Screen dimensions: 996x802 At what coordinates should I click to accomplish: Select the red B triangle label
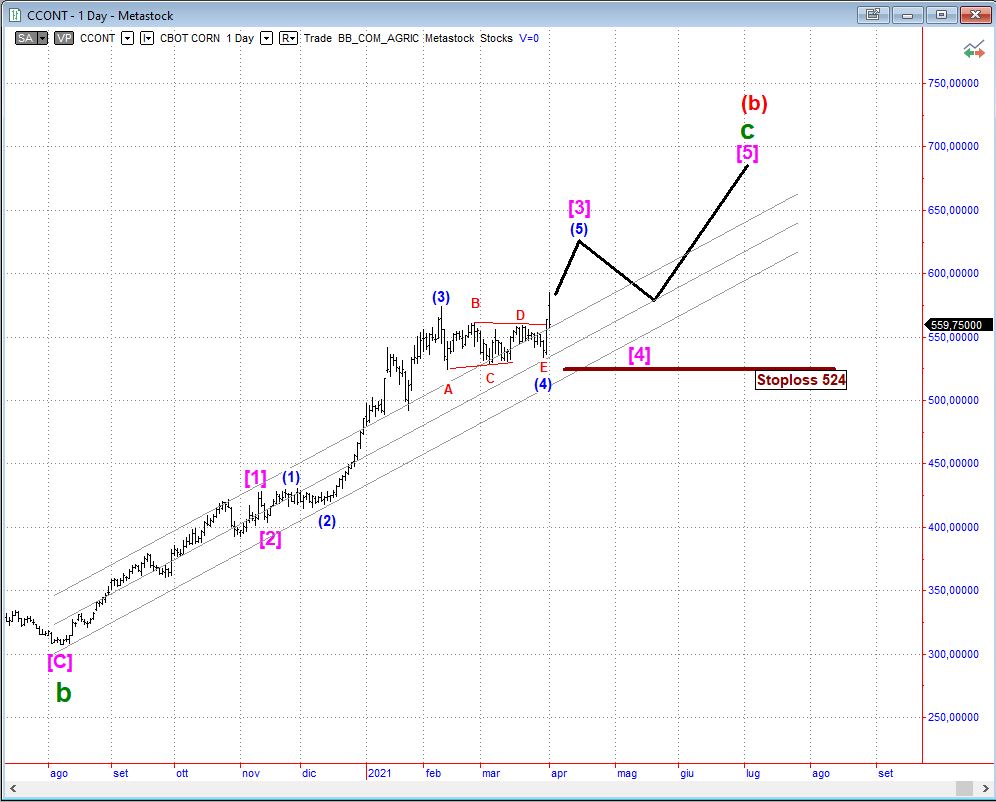pyautogui.click(x=475, y=304)
